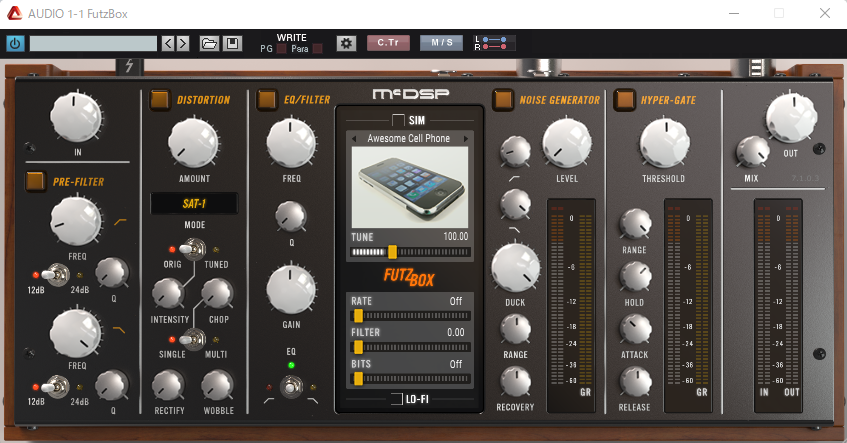Click the EQ filter Q knob
This screenshot has width=847, height=443.
tap(291, 216)
